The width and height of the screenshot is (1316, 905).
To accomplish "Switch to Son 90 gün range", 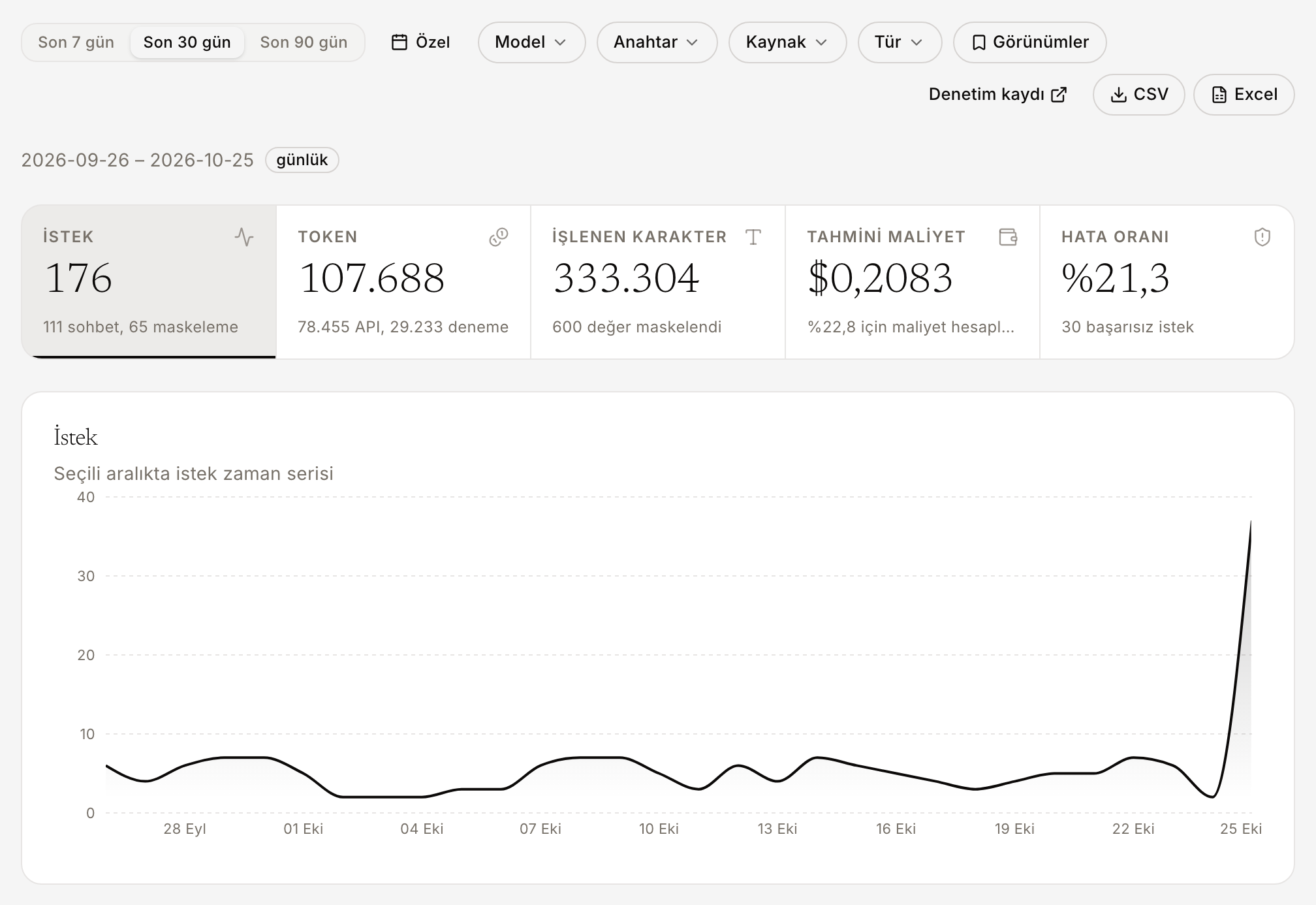I will click(x=304, y=42).
